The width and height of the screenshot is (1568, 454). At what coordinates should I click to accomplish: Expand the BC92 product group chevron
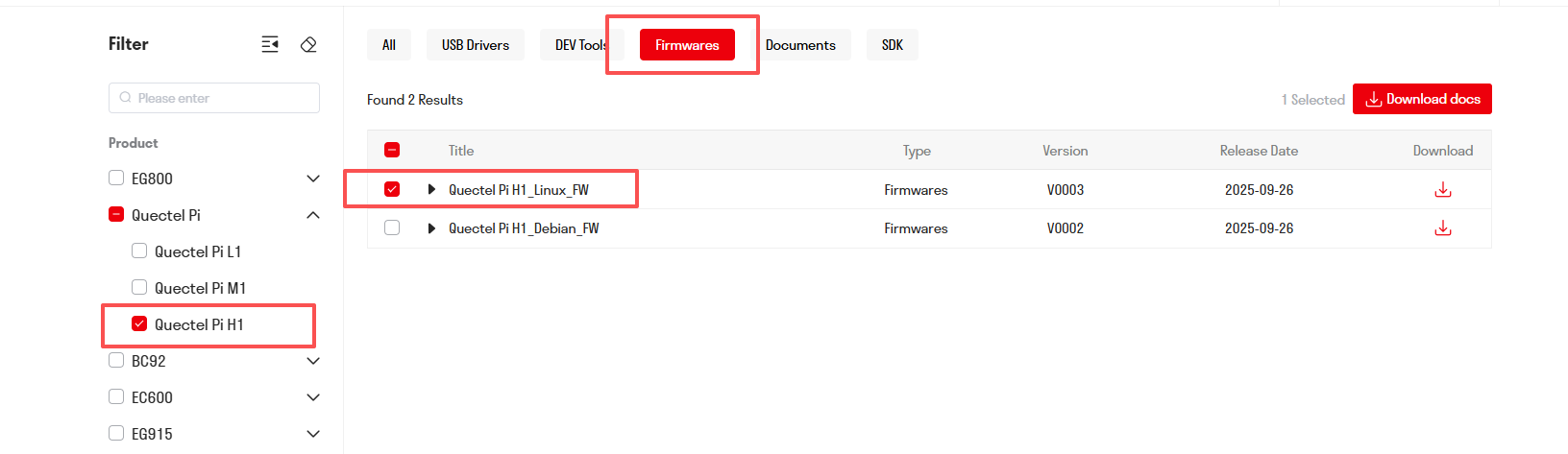tap(312, 361)
